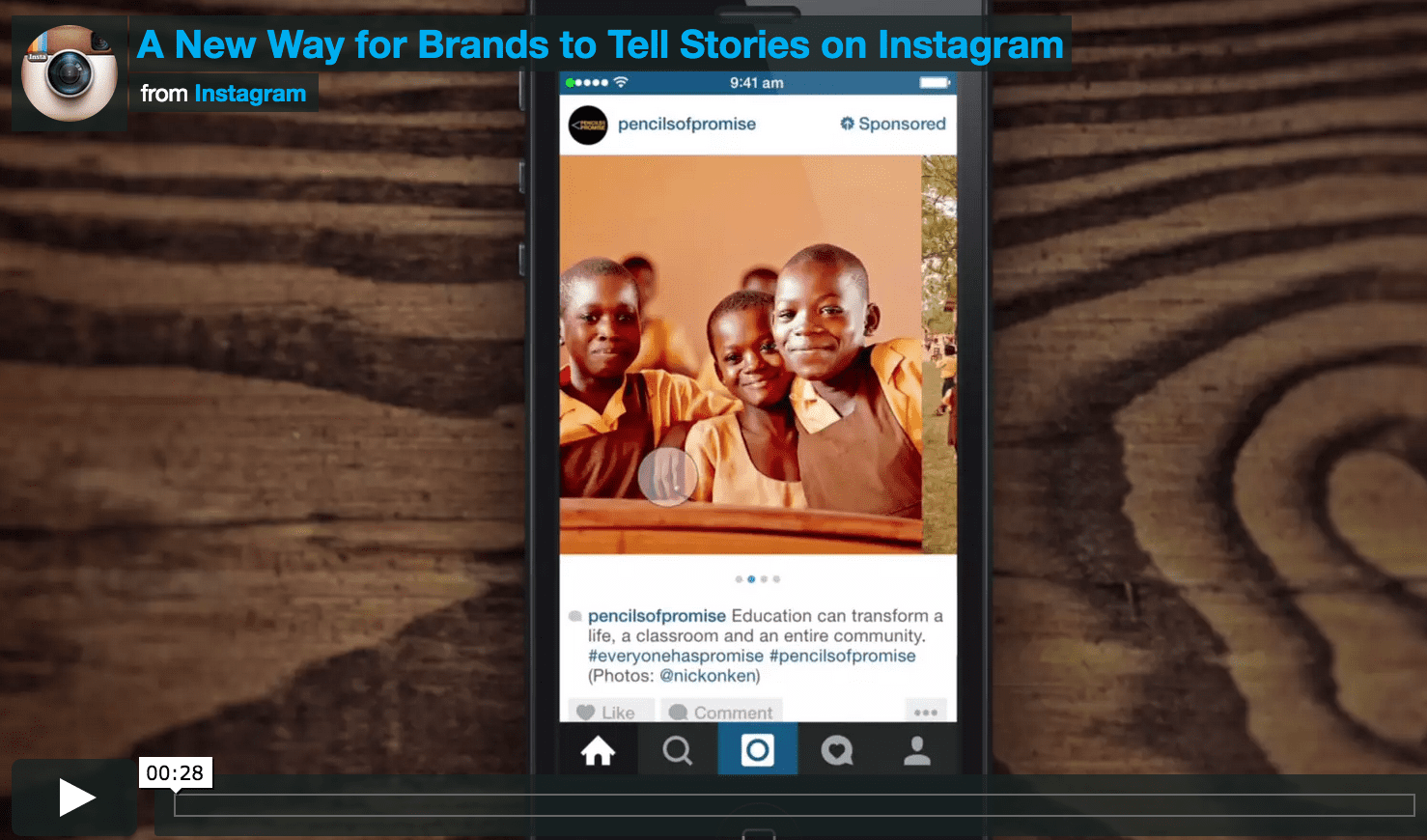Click the carousel page indicator dots
This screenshot has width=1427, height=840.
click(758, 579)
